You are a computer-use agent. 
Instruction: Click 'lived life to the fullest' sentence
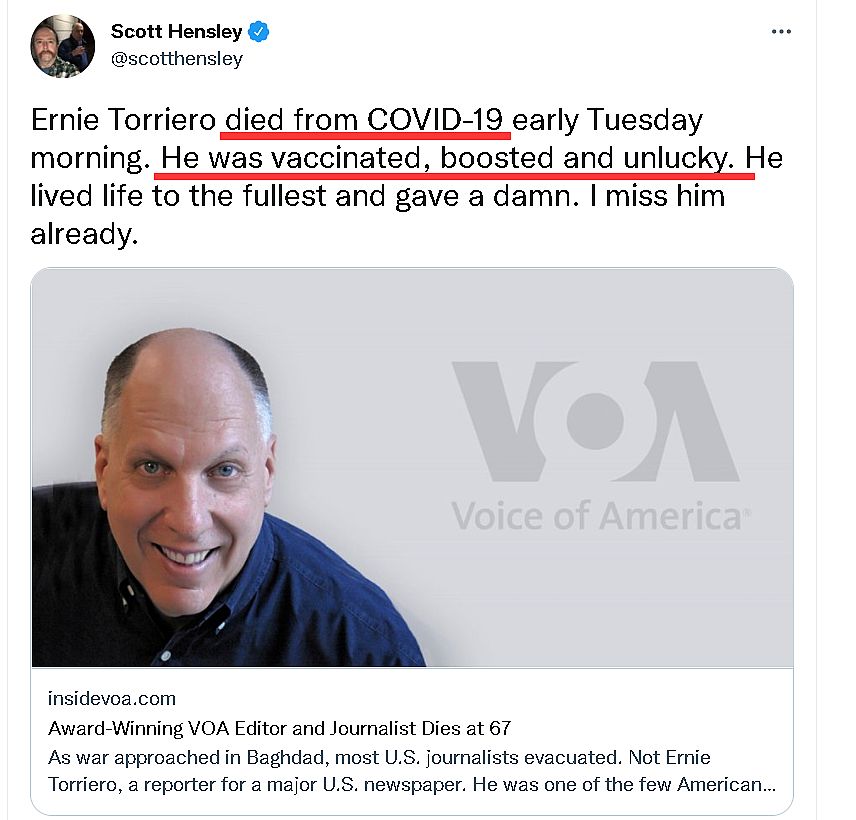coord(178,196)
